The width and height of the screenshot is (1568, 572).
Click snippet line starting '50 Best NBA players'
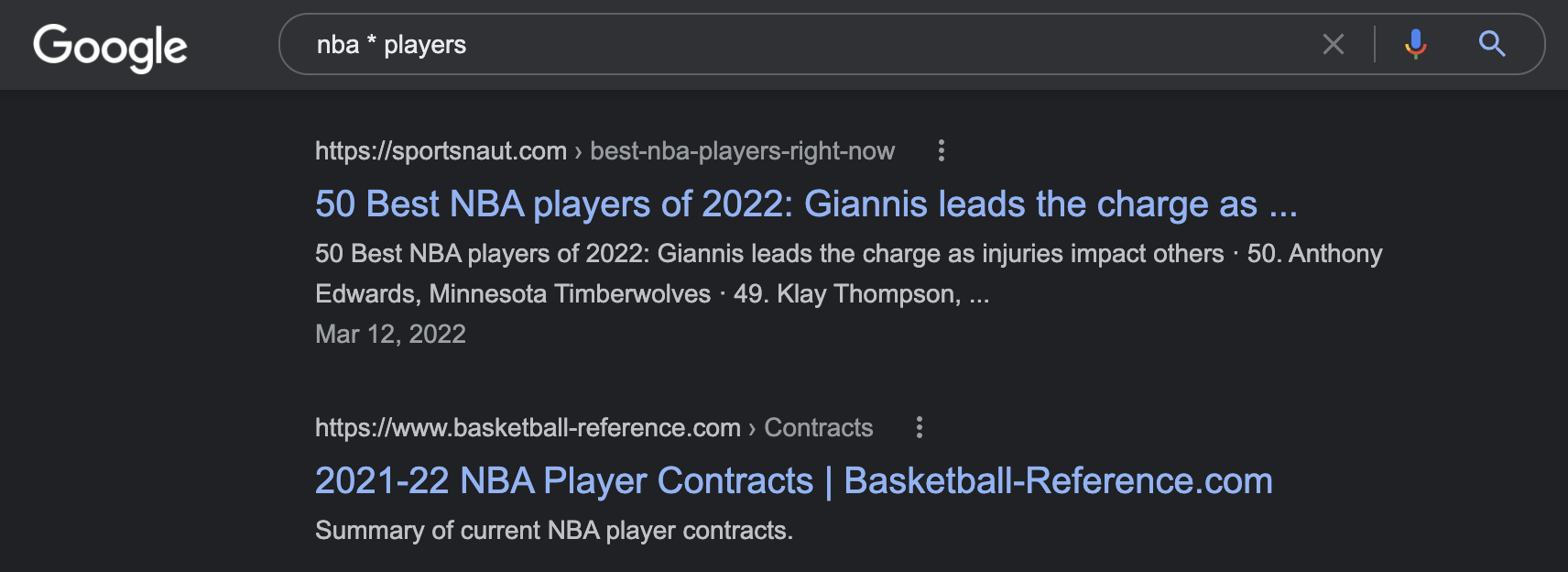point(849,254)
